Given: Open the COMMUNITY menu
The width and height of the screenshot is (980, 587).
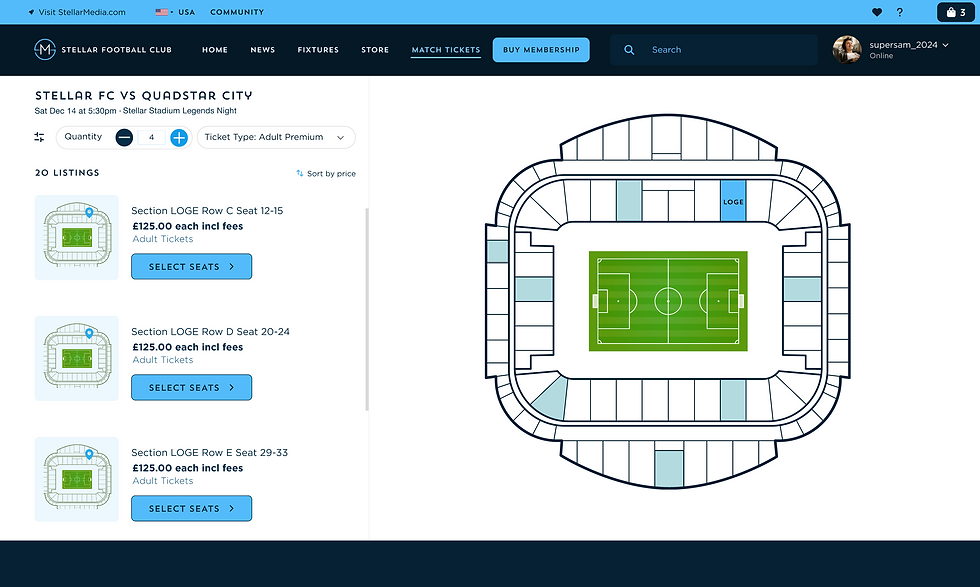Looking at the screenshot, I should click(x=236, y=12).
